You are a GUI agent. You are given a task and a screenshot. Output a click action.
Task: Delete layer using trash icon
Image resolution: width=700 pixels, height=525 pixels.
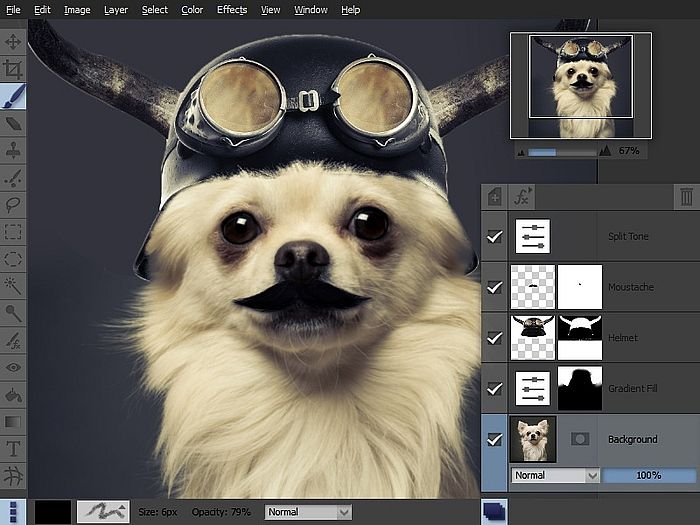pyautogui.click(x=686, y=197)
